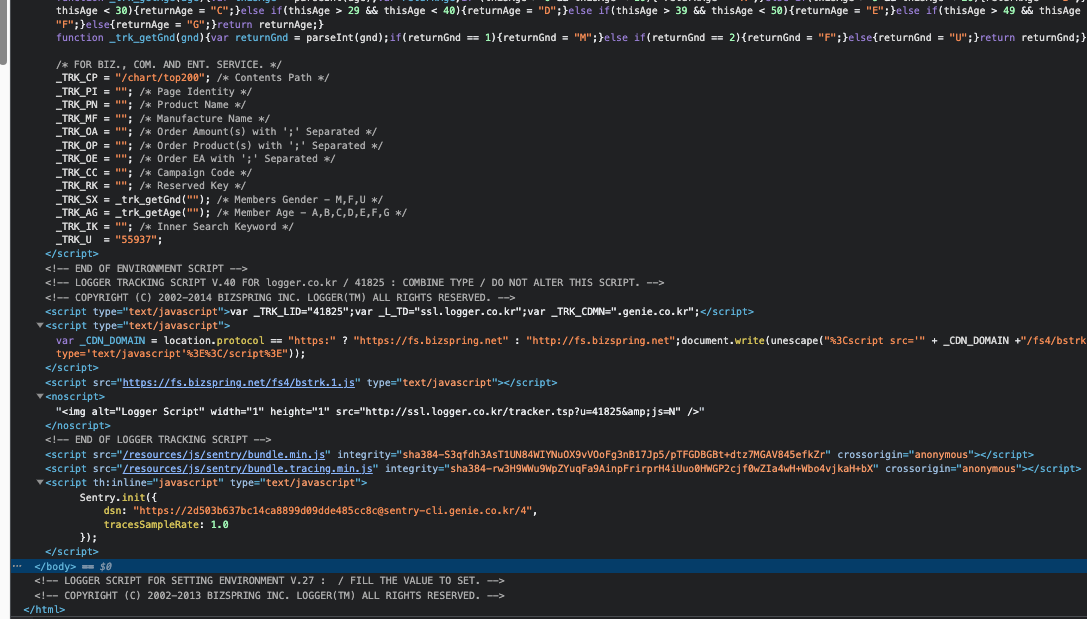
Task: Click the function _trk_getGnd(gnd) code line
Action: pos(571,37)
